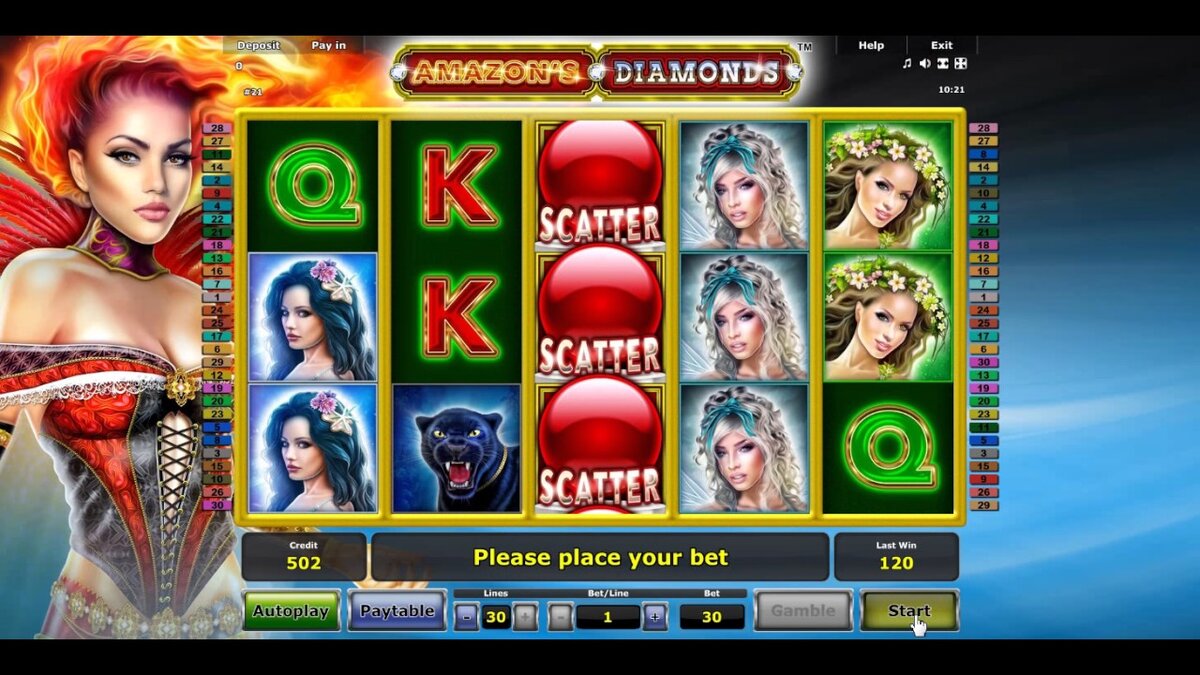Click the top red Scatter symbol
This screenshot has height=675, width=1200.
tap(599, 183)
